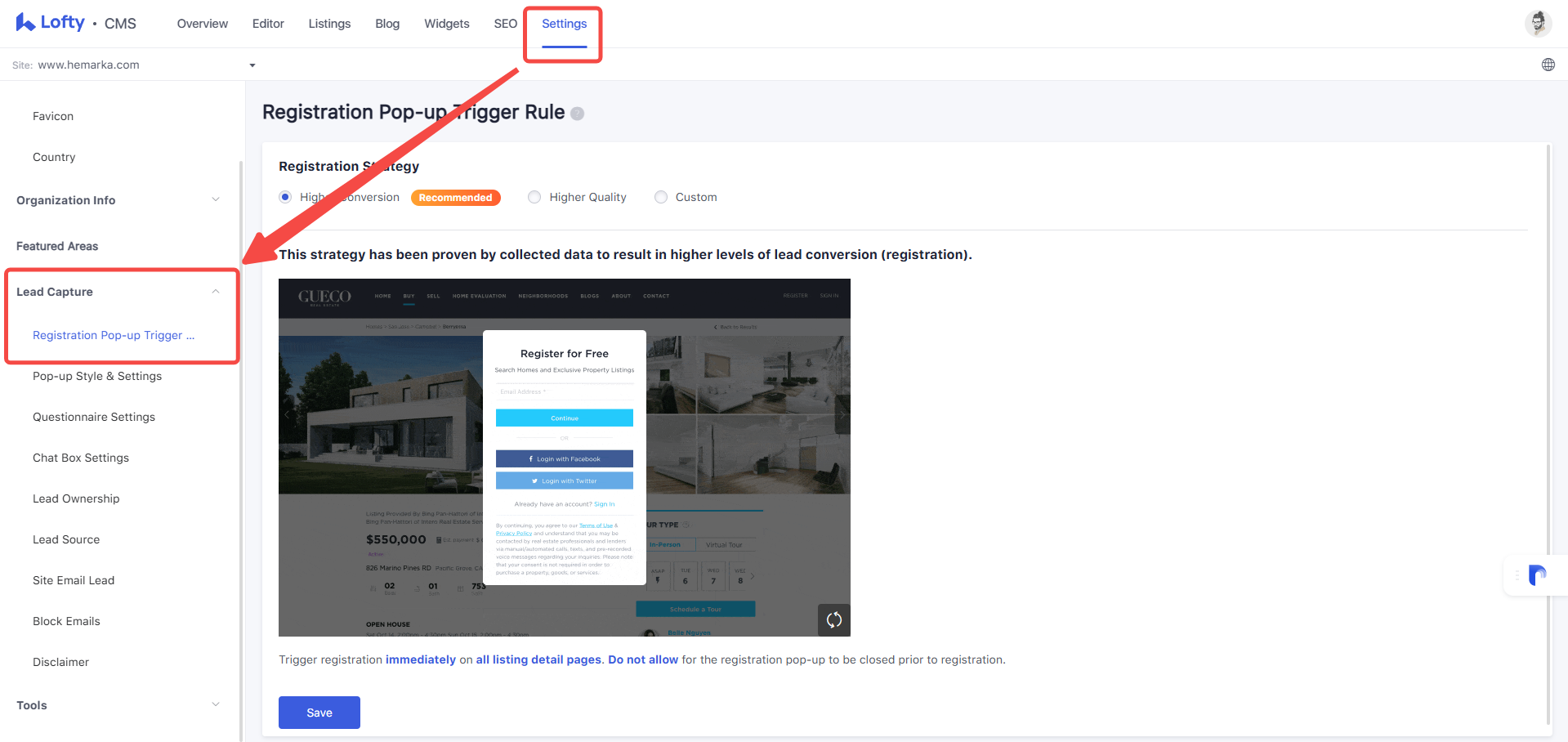The image size is (1568, 742).
Task: Click 'all listing detail pages' text
Action: pos(539,659)
